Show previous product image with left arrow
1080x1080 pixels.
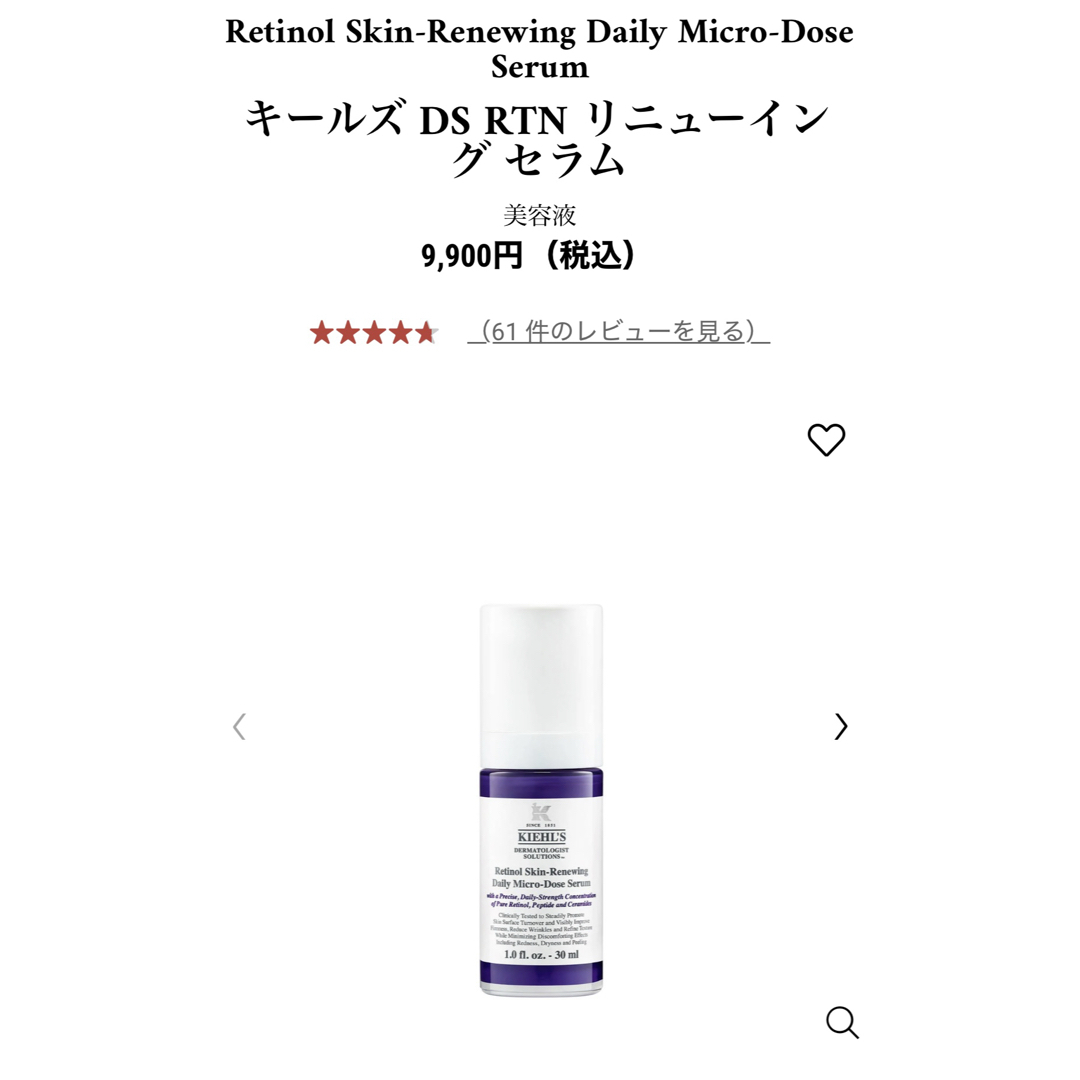(239, 727)
